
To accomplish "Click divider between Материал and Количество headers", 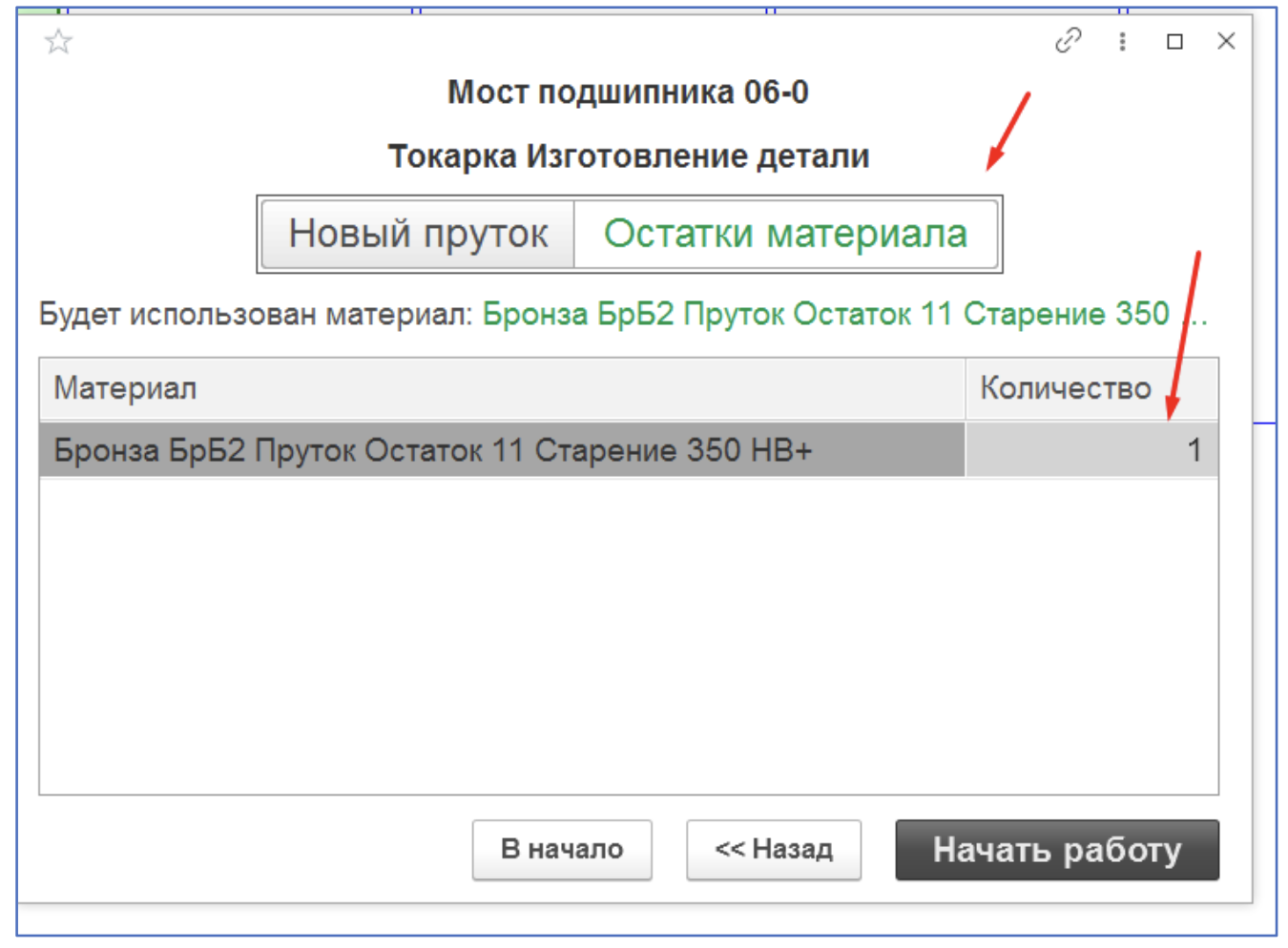I will pos(966,388).
